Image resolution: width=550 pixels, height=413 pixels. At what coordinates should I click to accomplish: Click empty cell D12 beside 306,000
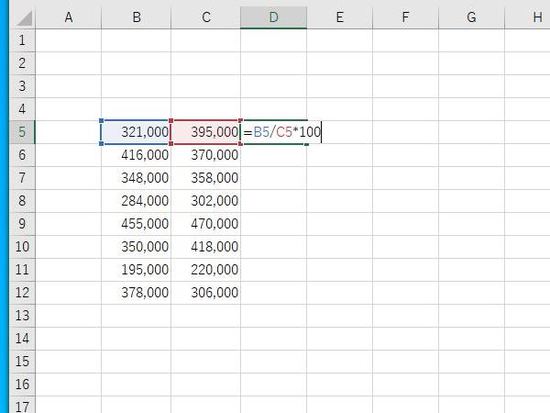[274, 292]
